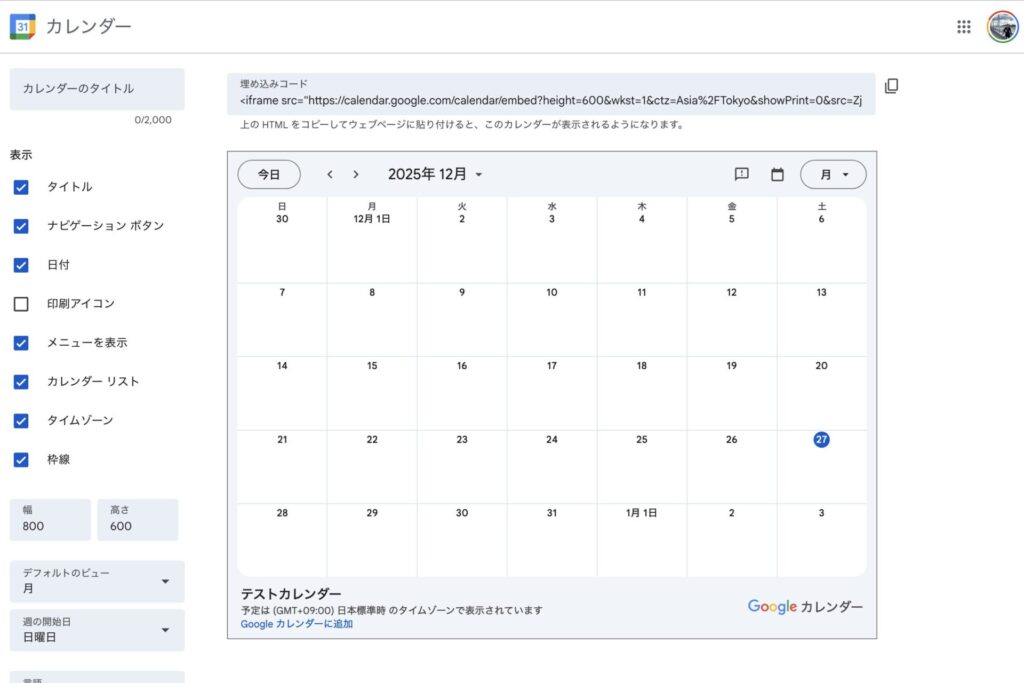Screen dimensions: 1024x683
Task: Open the デフォルトのビュー dropdown
Action: [97, 581]
